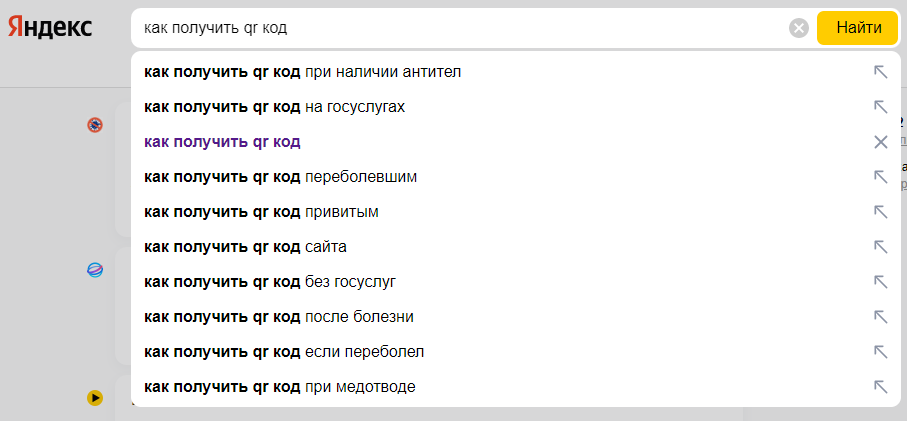Choose suggestion "на госуслугах"
Image resolution: width=907 pixels, height=421 pixels.
[x=515, y=107]
